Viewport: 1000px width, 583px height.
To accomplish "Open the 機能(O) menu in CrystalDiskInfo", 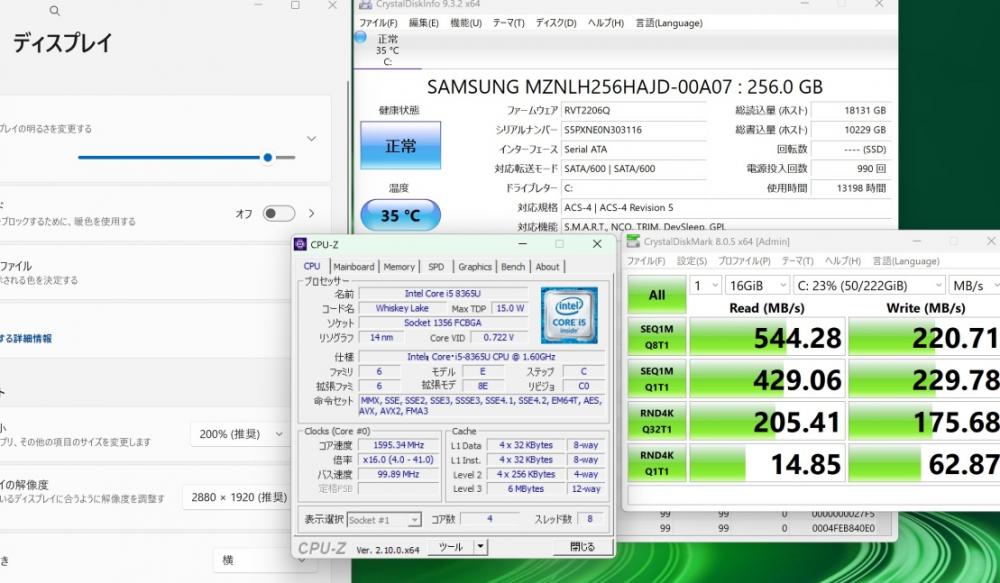I will click(x=465, y=22).
